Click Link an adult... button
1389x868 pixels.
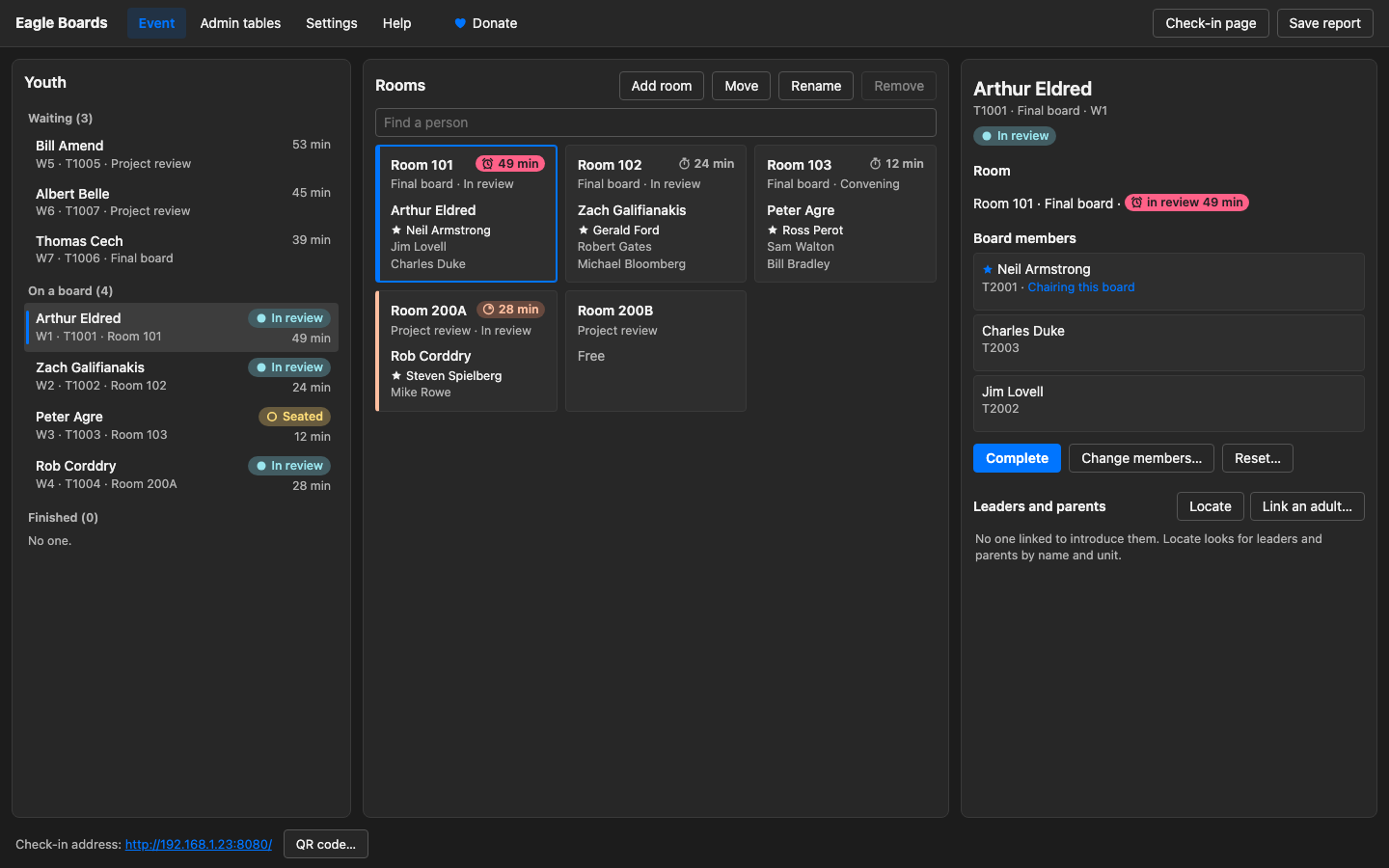1307,506
